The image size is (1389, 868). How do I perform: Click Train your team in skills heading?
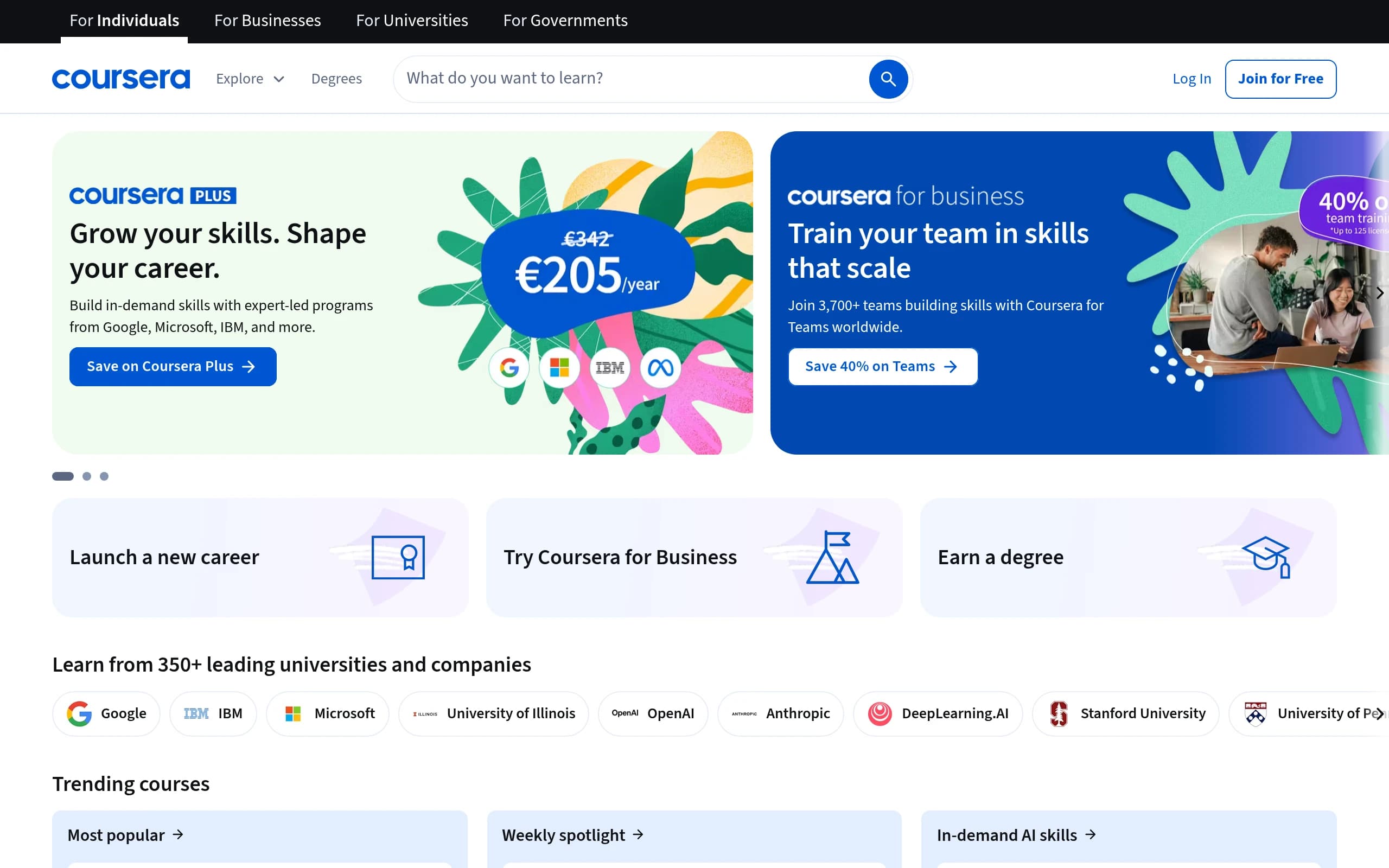938,251
